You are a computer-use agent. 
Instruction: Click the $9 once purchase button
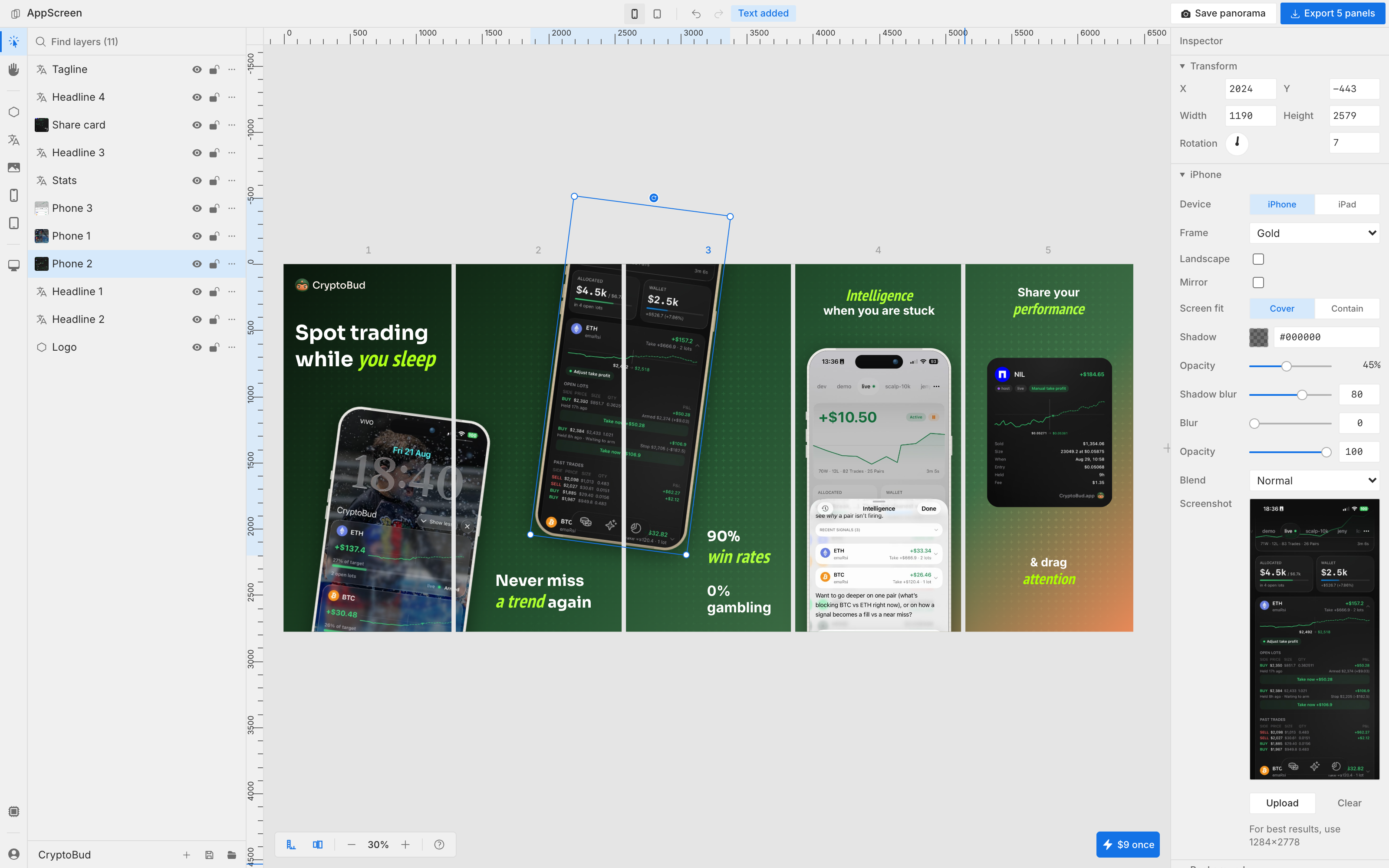[1128, 845]
